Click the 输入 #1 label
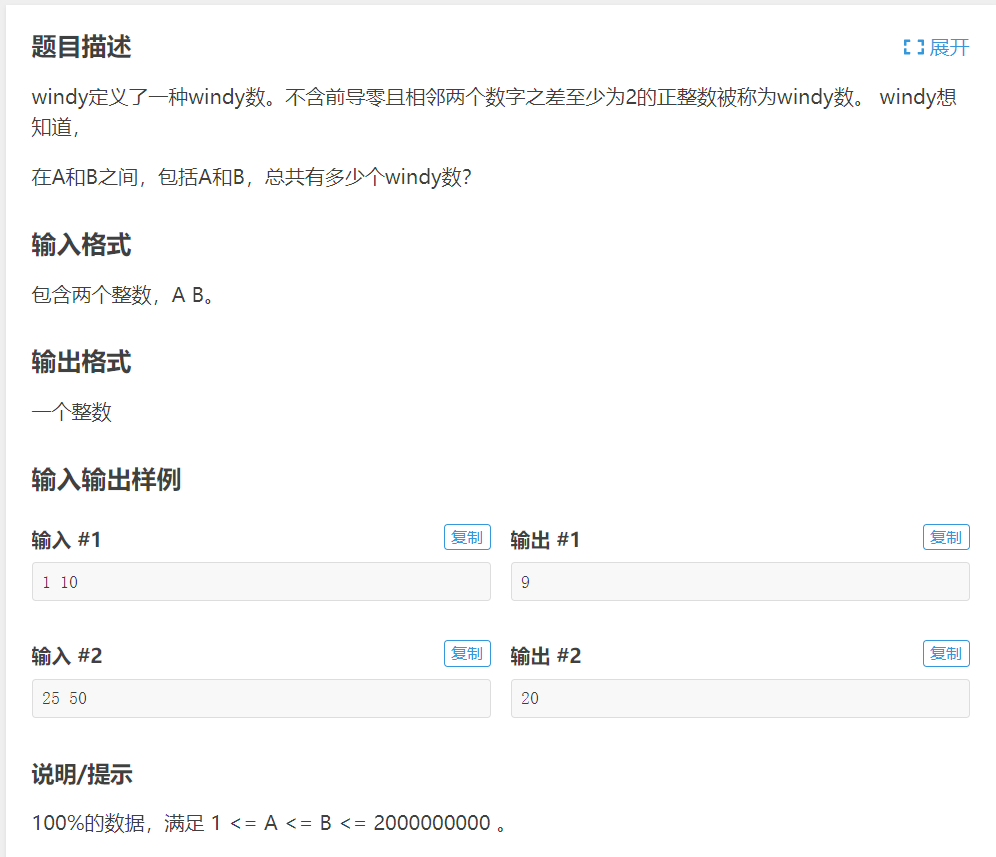 66,540
